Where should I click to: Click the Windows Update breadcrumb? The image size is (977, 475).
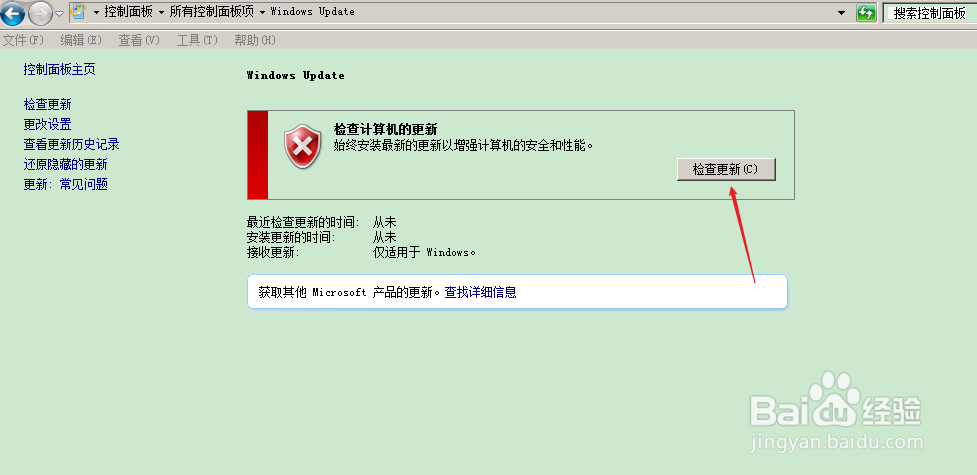click(312, 12)
